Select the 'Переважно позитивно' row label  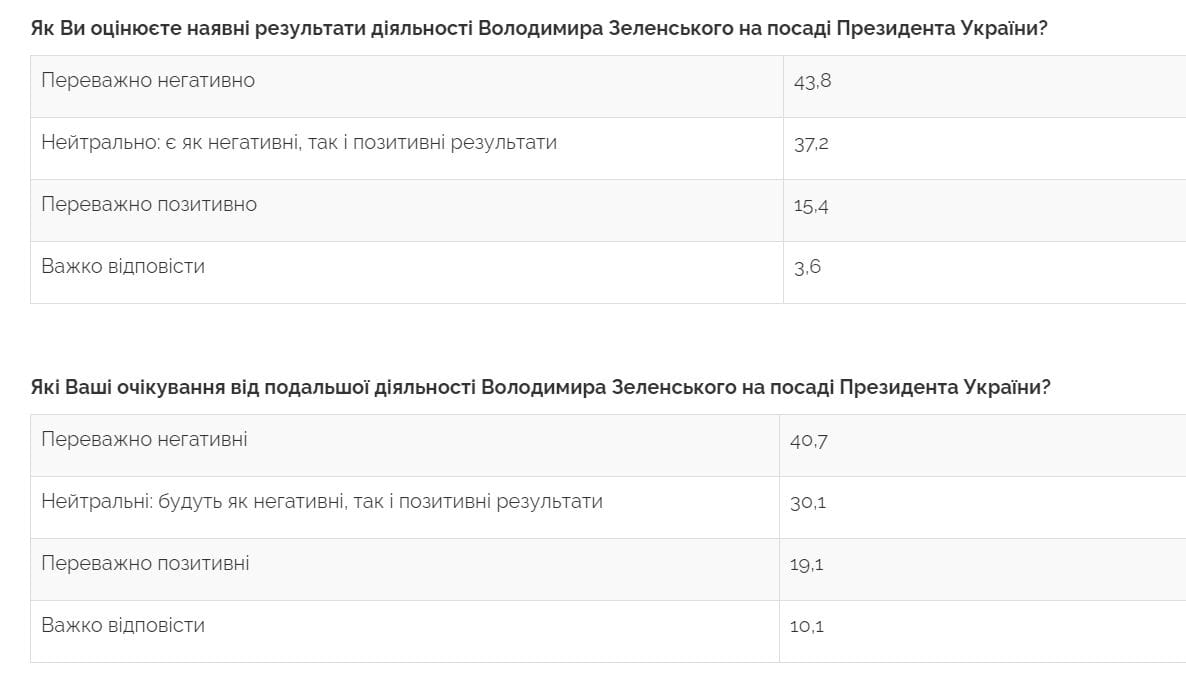pyautogui.click(x=149, y=204)
